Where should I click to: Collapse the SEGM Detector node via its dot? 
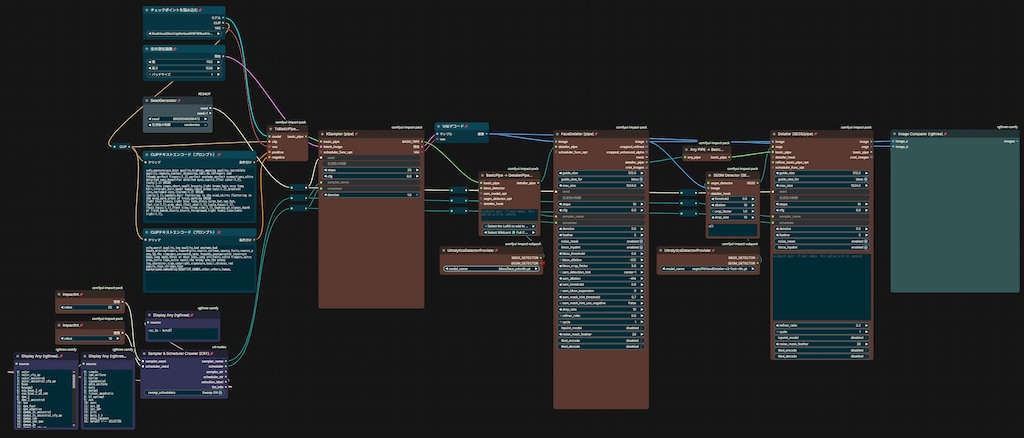[x=710, y=176]
